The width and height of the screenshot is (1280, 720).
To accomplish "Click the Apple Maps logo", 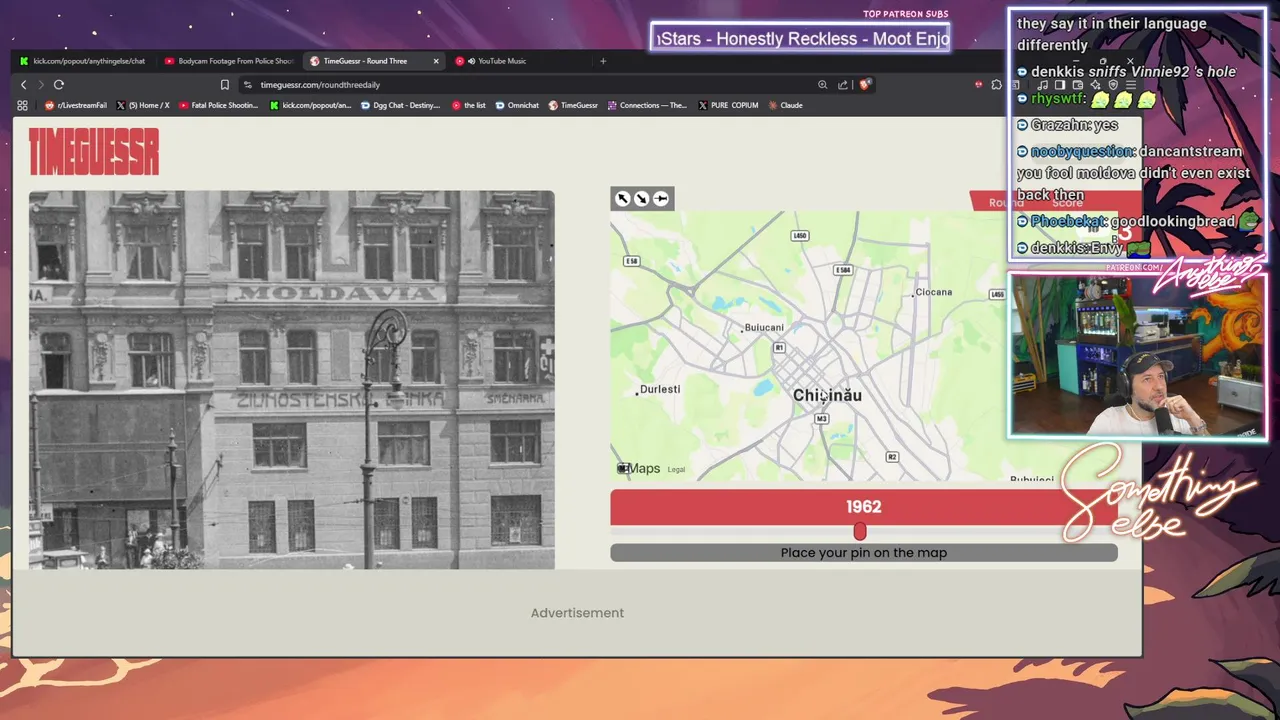I will (638, 468).
